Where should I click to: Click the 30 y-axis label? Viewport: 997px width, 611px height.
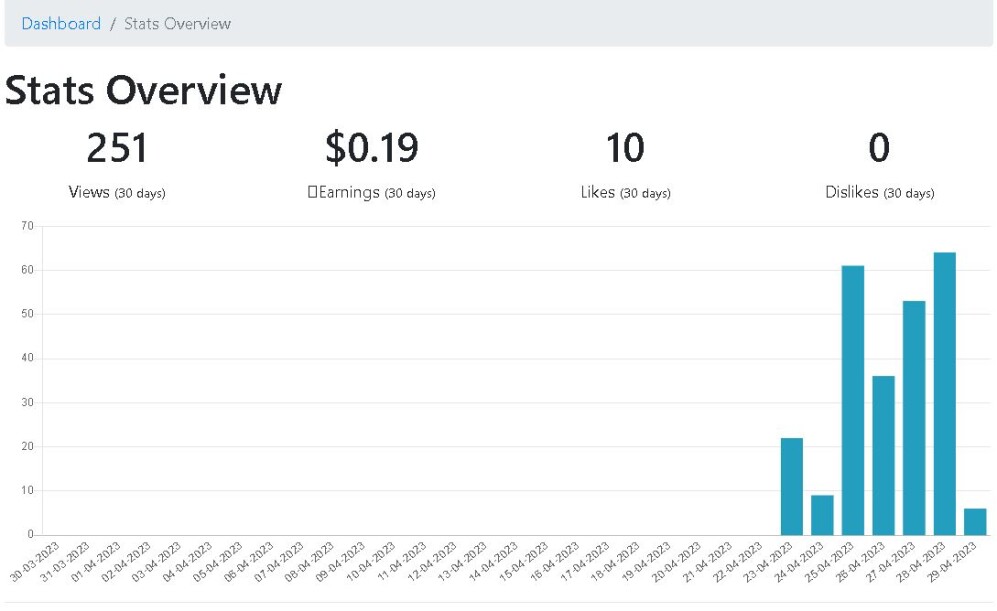point(27,402)
